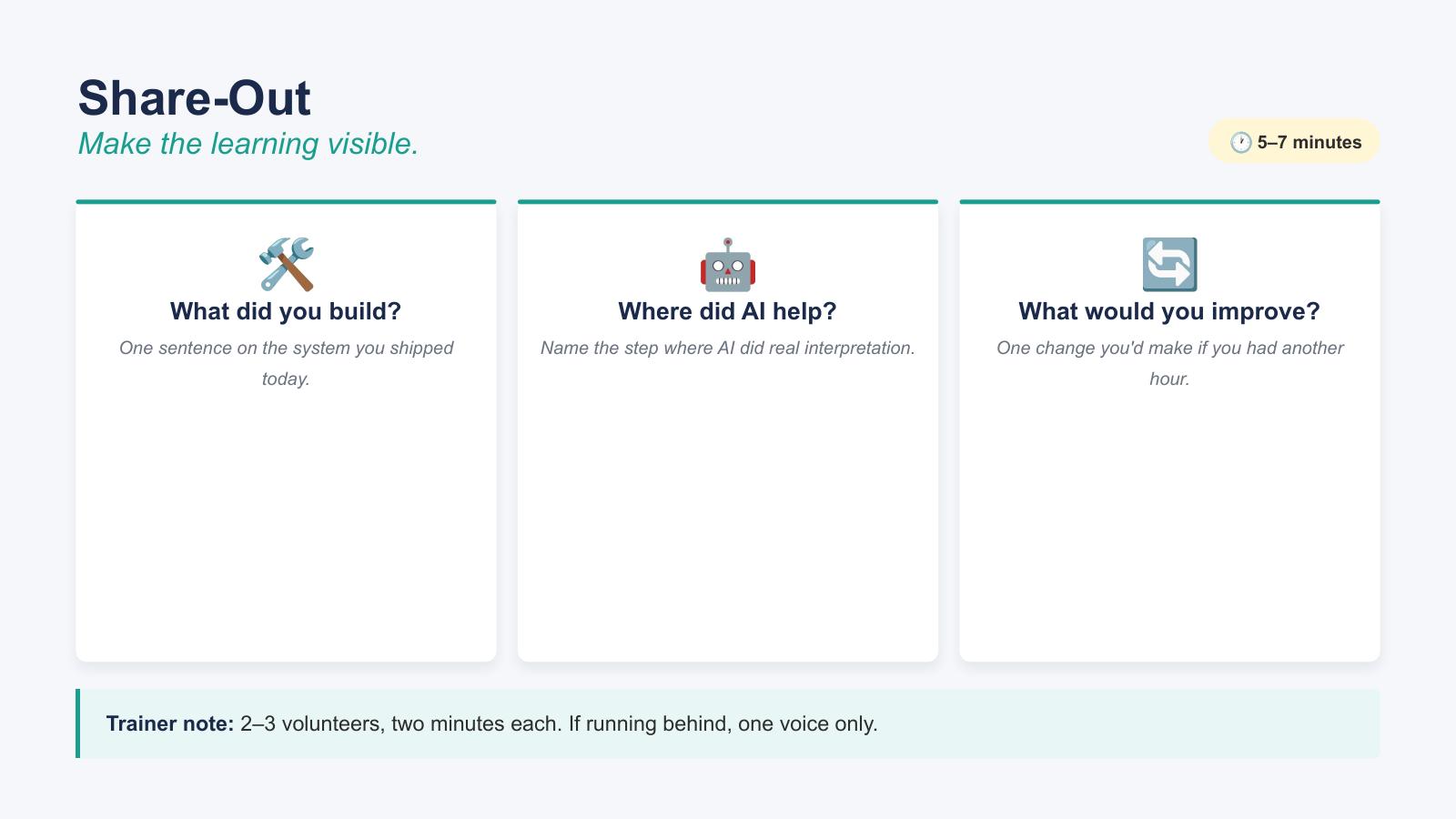Click the "Share-Out" title
The width and height of the screenshot is (1456, 819).
tap(194, 97)
